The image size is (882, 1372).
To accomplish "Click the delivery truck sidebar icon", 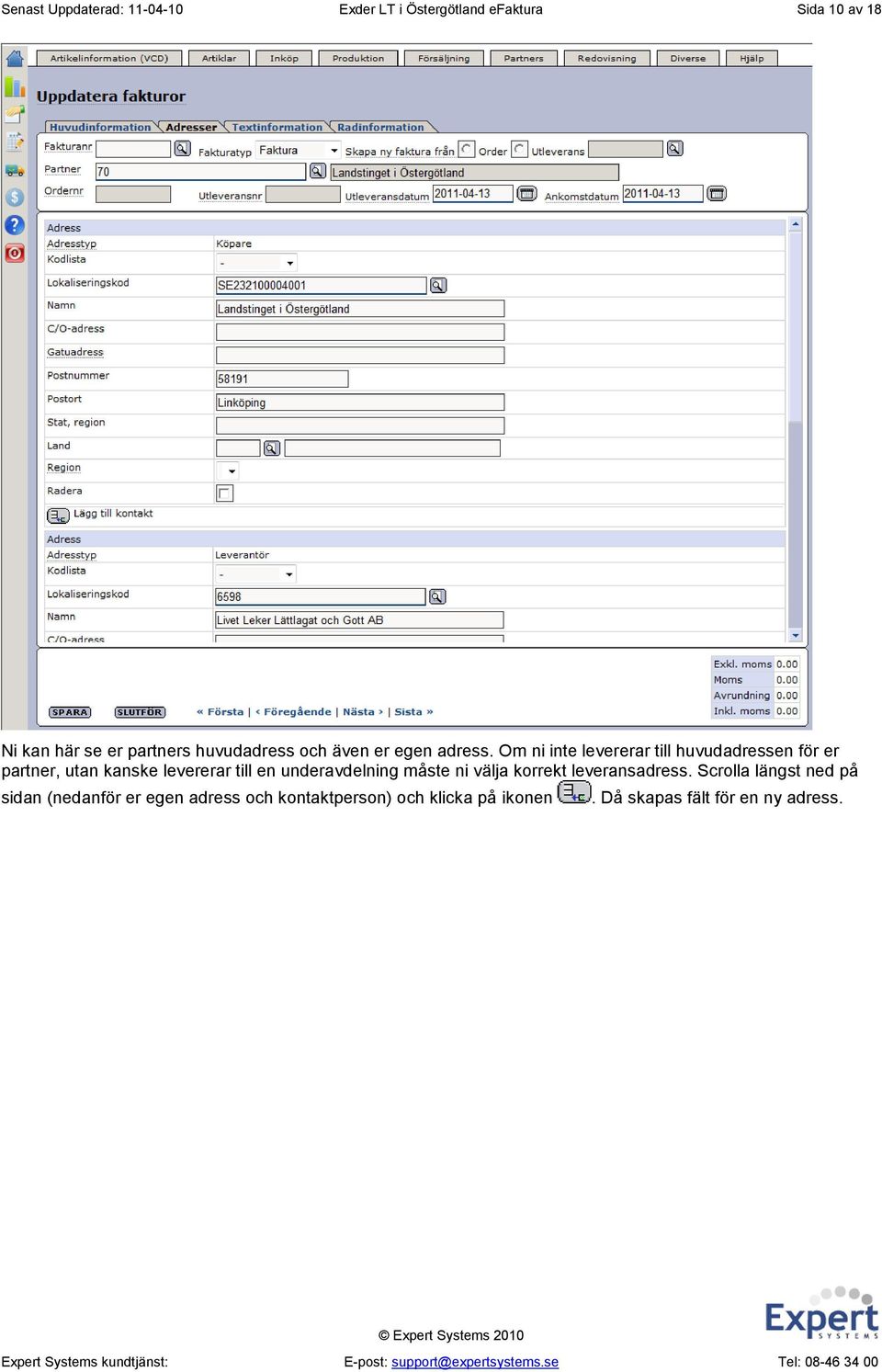I will [15, 170].
